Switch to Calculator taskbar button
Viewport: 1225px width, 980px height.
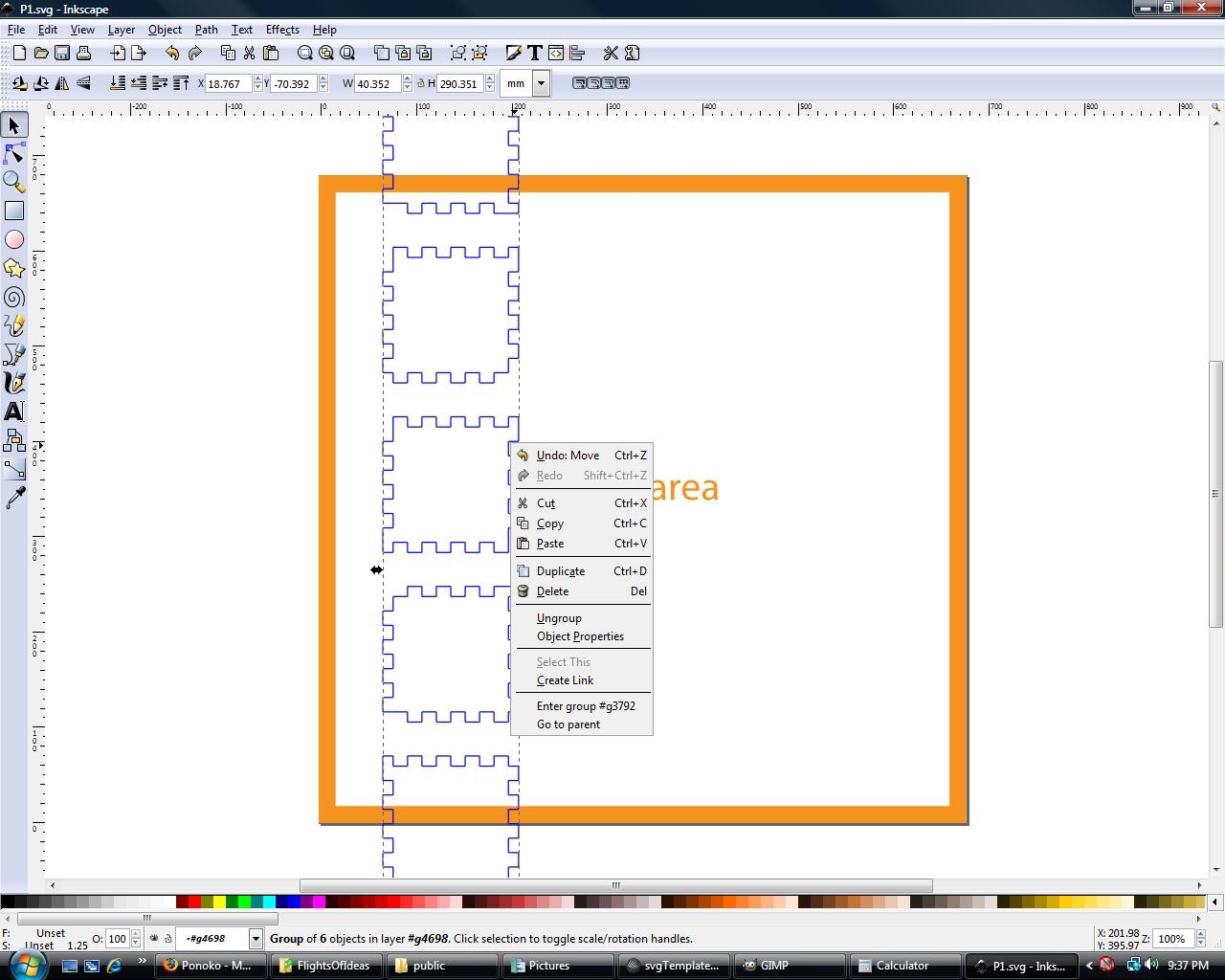point(904,966)
